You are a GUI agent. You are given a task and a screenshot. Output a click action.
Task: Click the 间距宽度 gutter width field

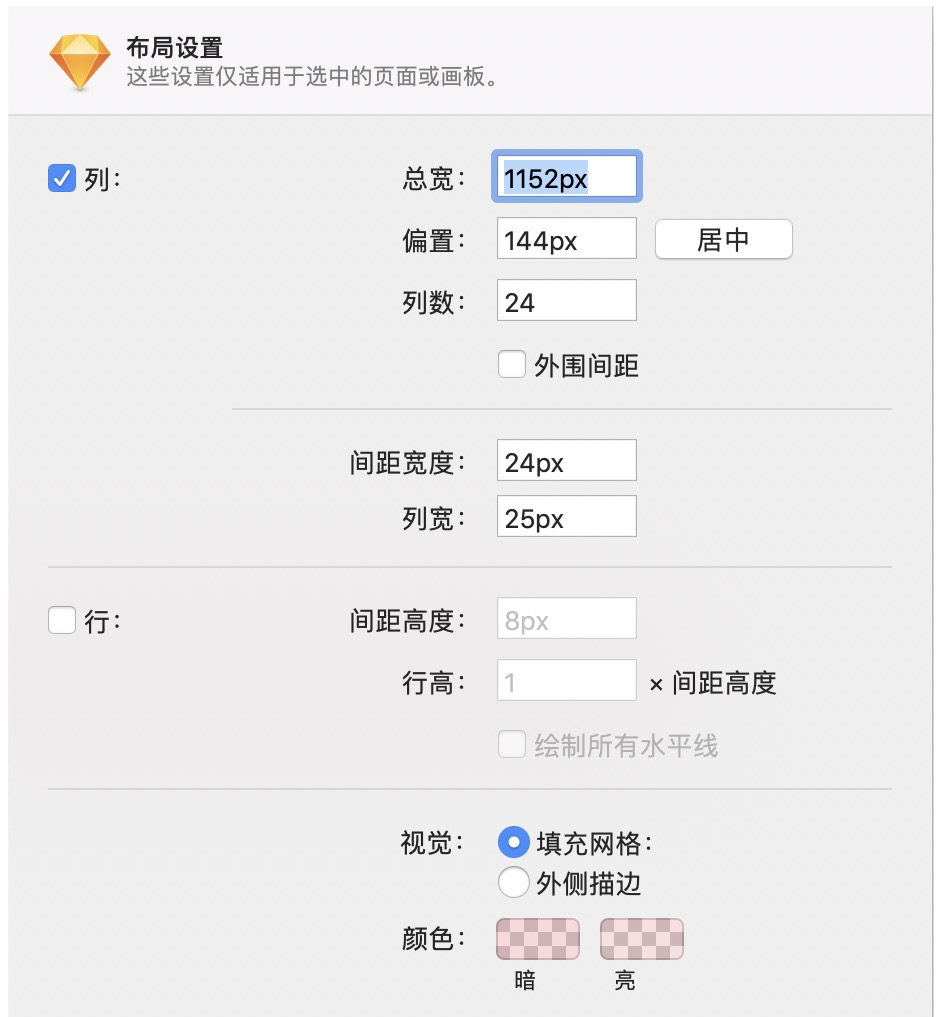567,461
